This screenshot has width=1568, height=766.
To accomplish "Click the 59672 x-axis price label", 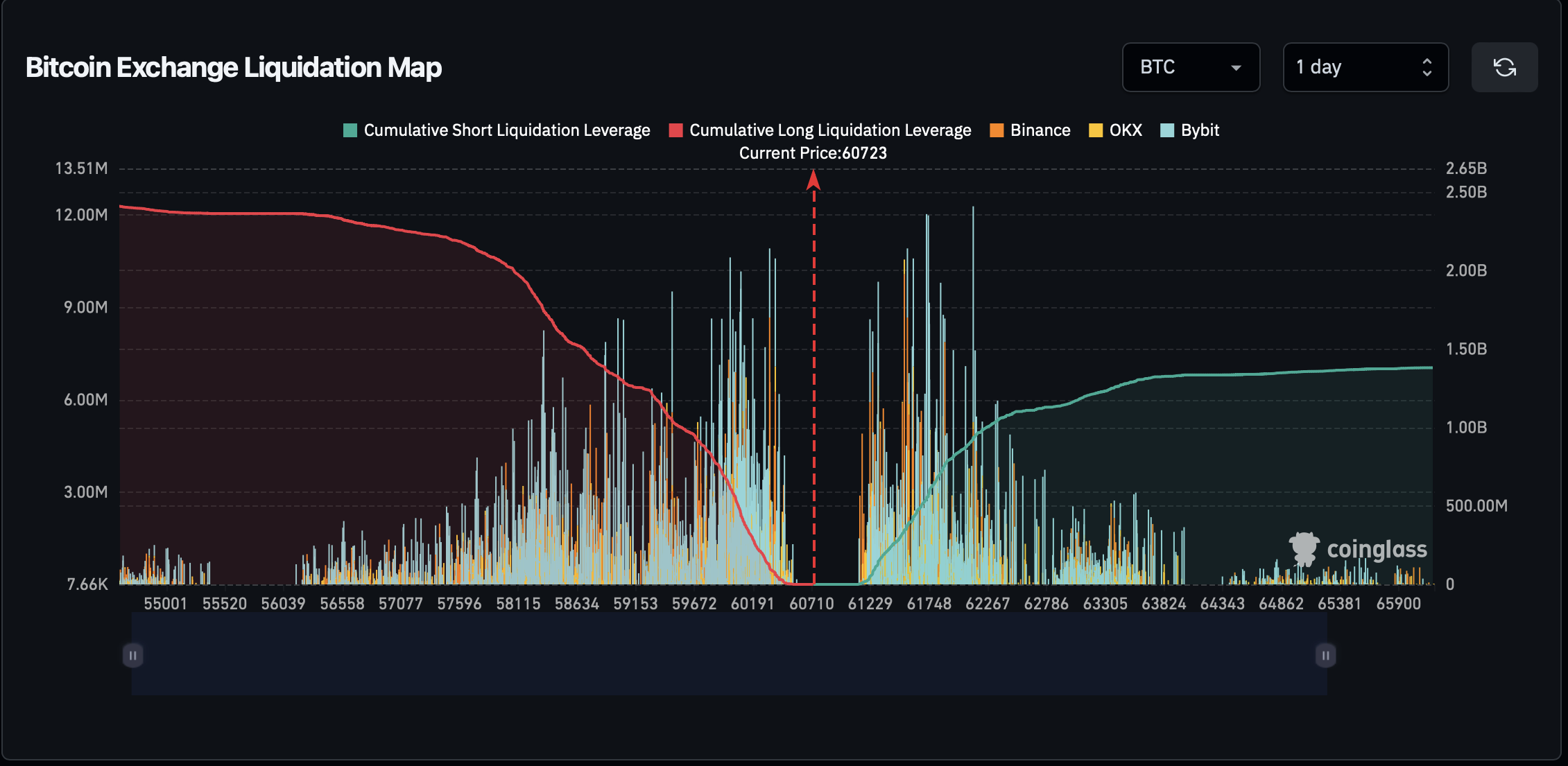I will click(694, 604).
